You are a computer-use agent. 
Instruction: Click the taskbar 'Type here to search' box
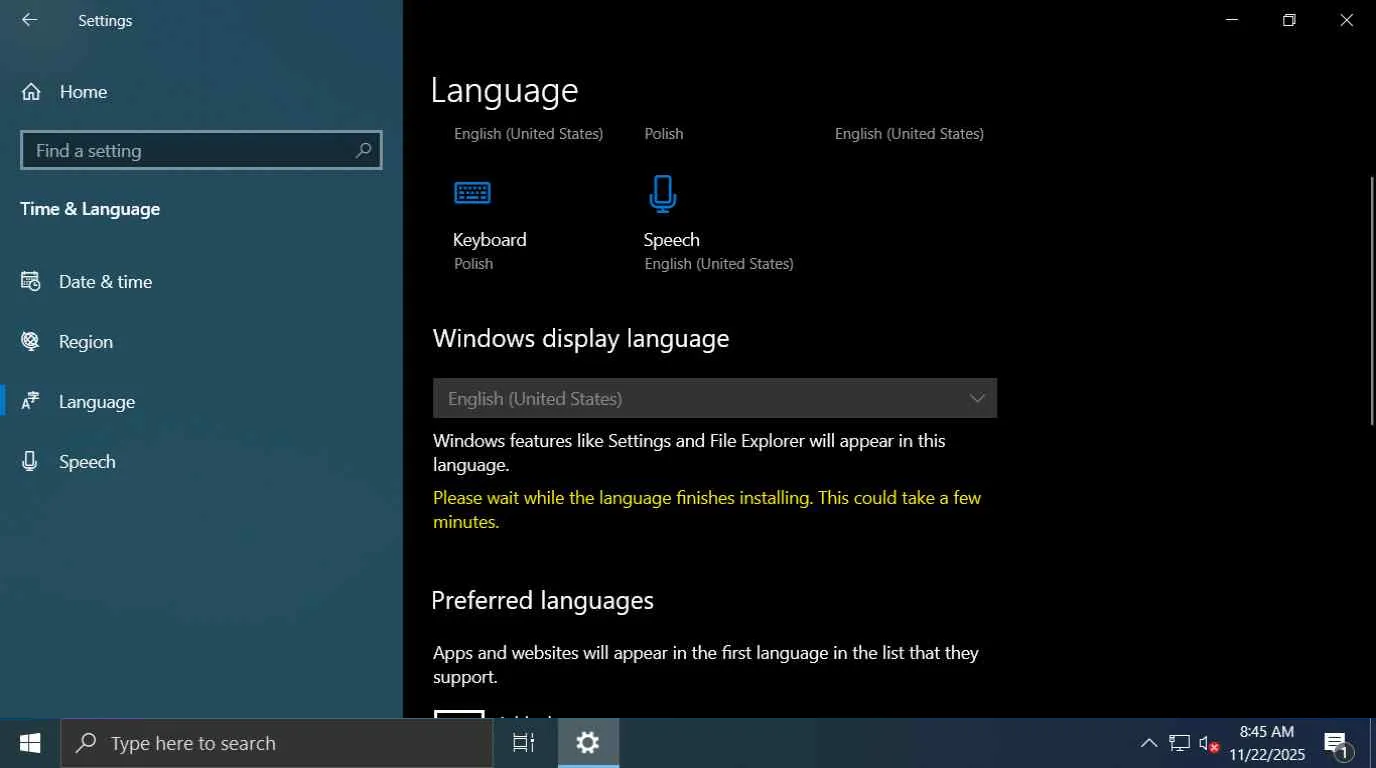coord(277,743)
